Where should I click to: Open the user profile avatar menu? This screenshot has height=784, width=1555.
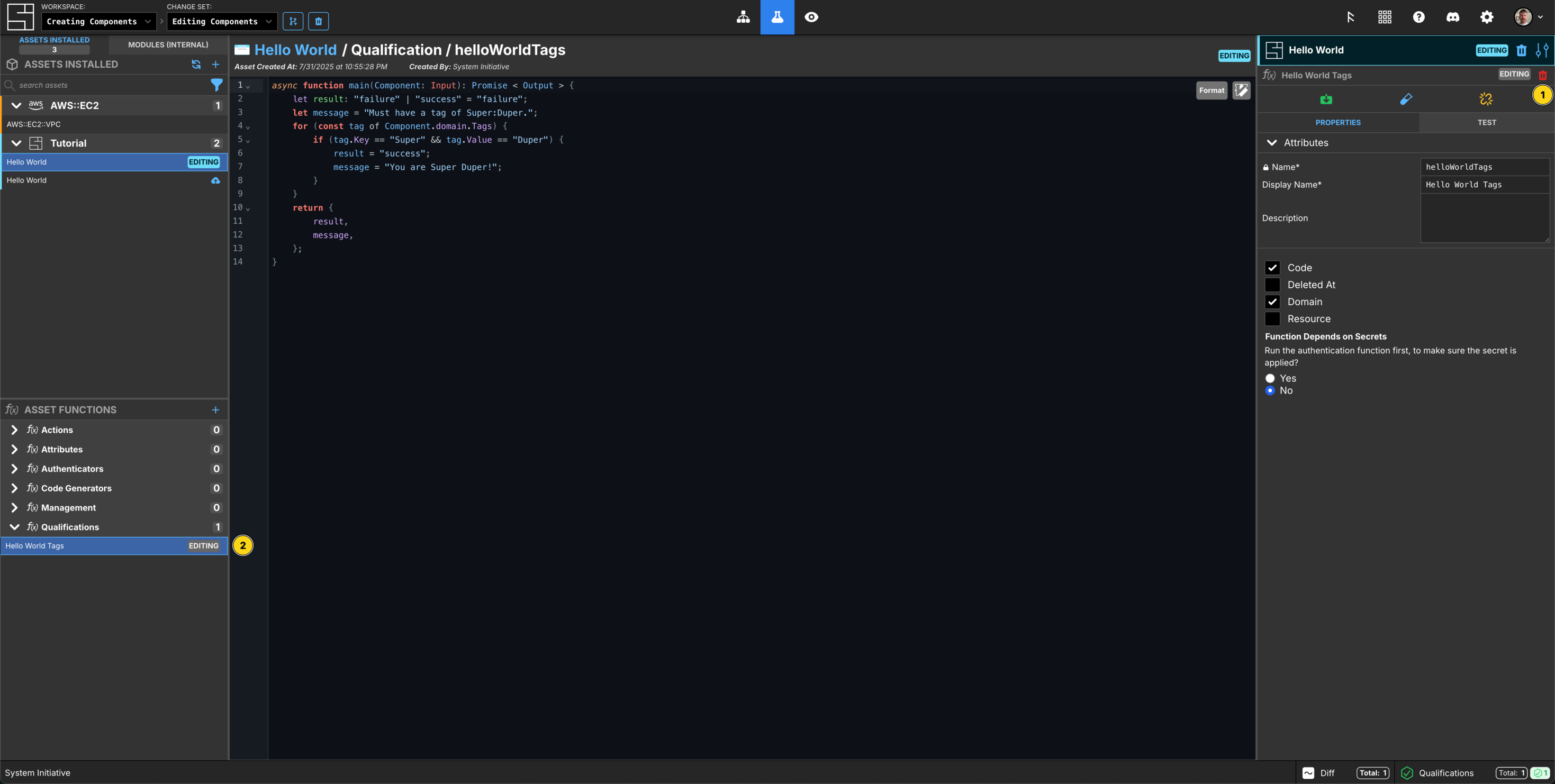click(1528, 17)
